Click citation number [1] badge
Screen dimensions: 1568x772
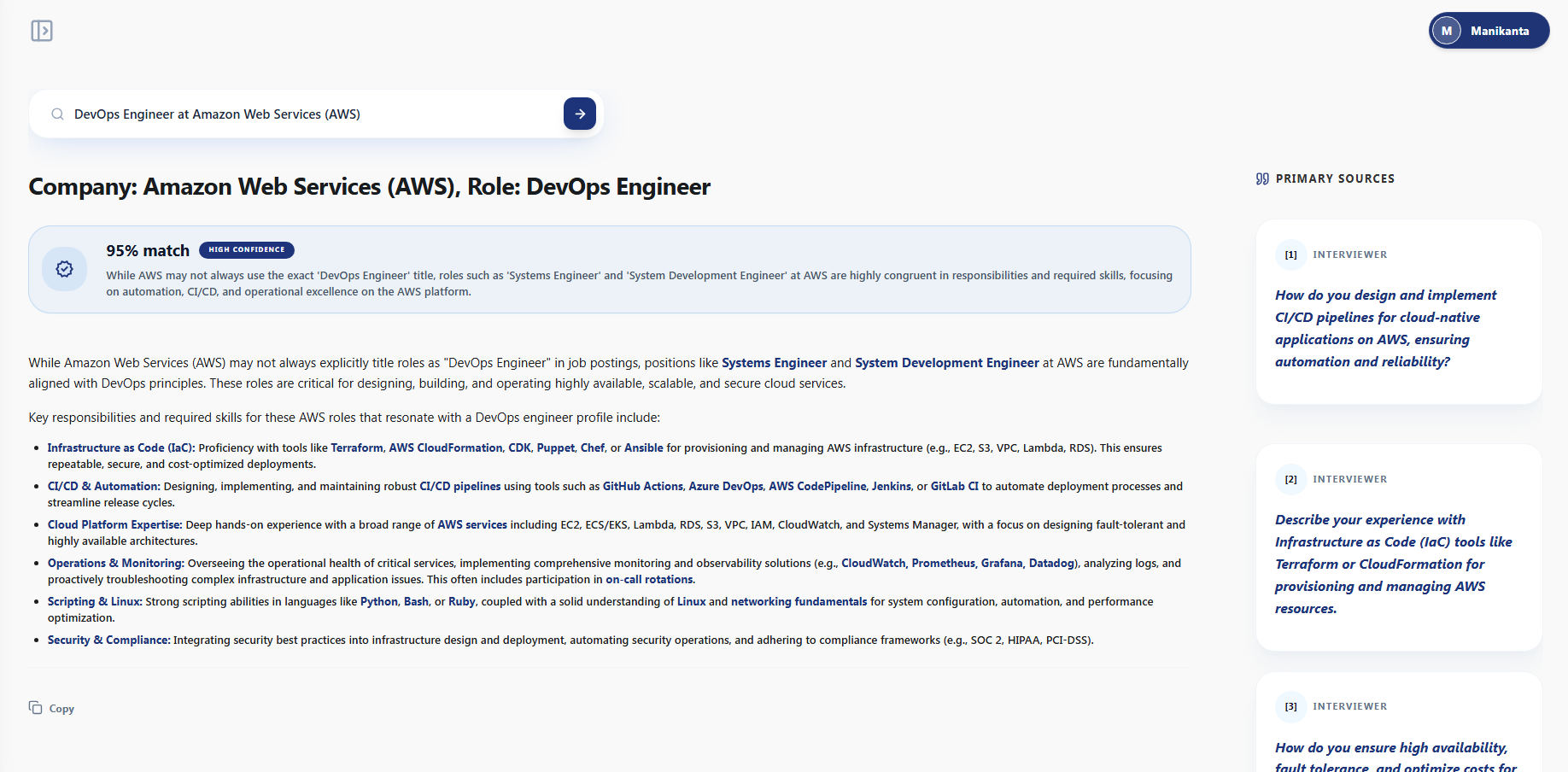pyautogui.click(x=1291, y=254)
